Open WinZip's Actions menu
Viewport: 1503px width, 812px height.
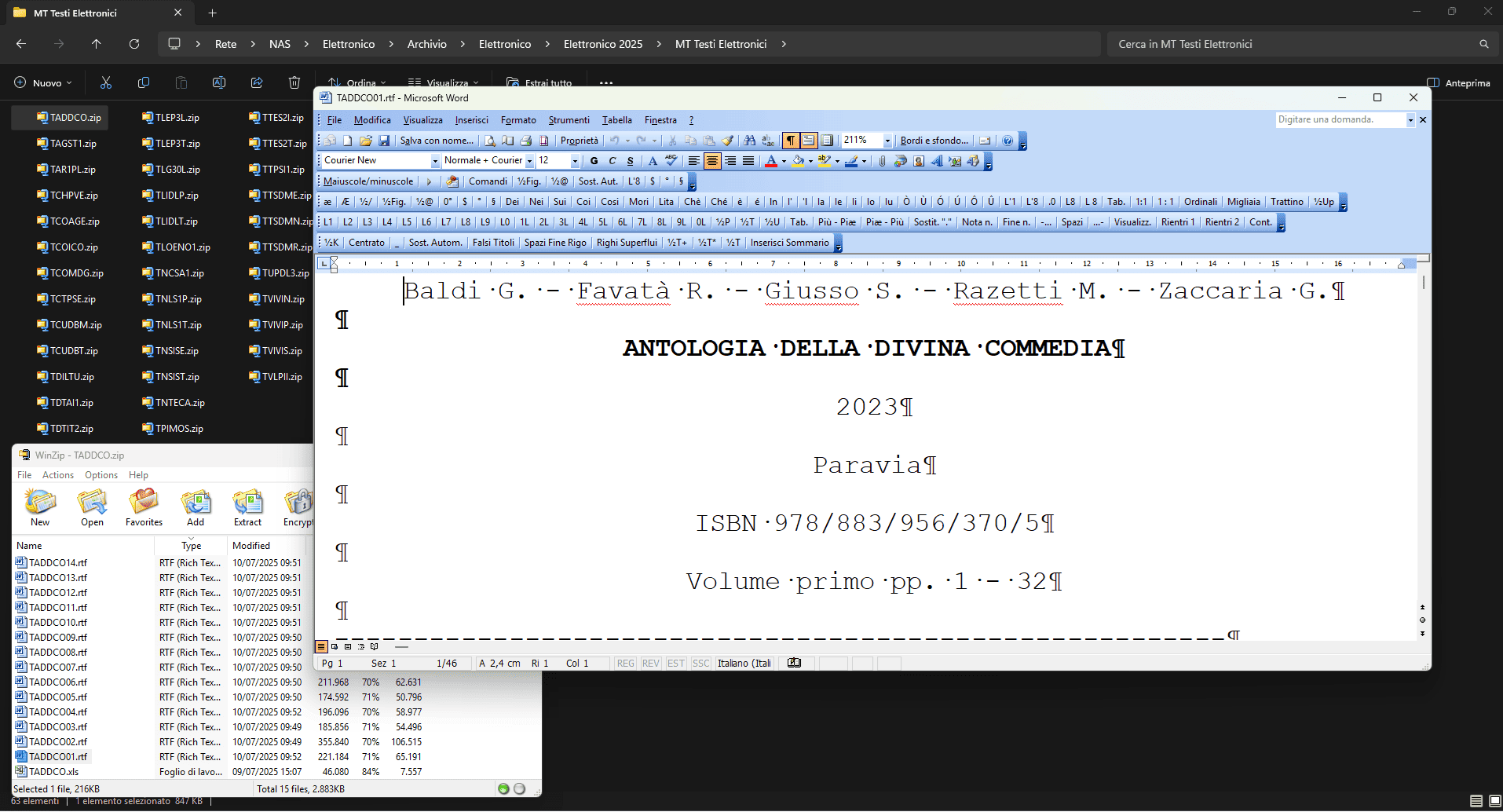click(58, 475)
